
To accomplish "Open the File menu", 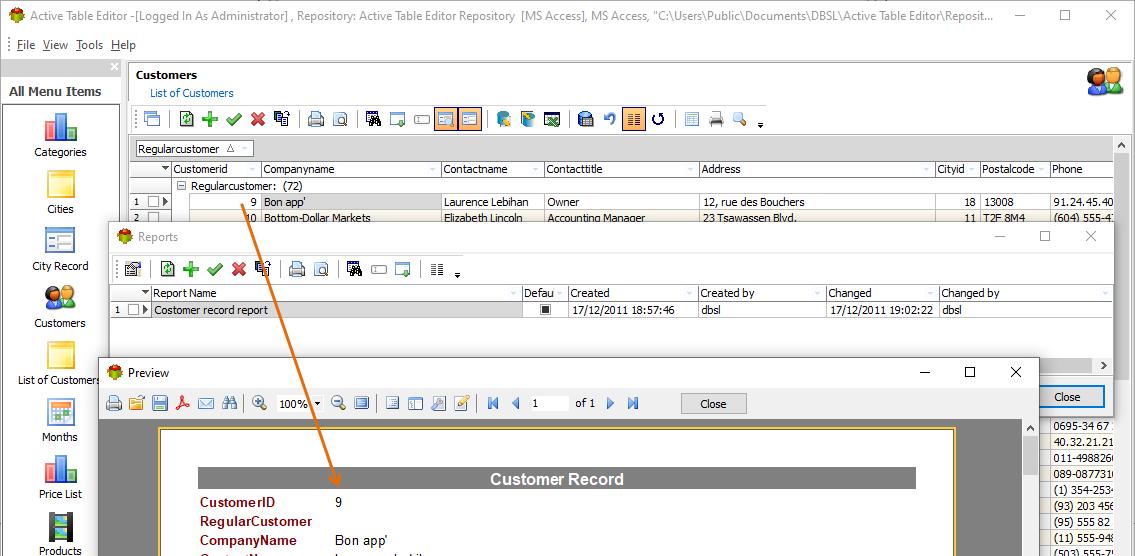I will (x=25, y=45).
